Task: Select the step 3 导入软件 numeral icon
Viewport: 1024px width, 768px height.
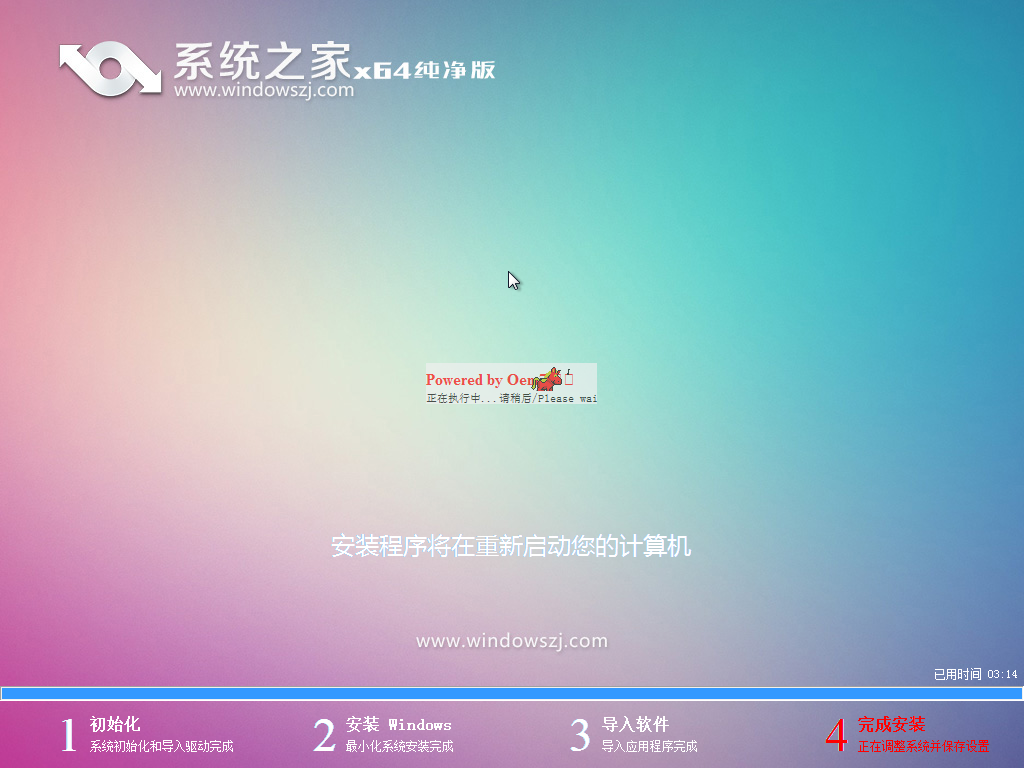Action: [x=579, y=735]
